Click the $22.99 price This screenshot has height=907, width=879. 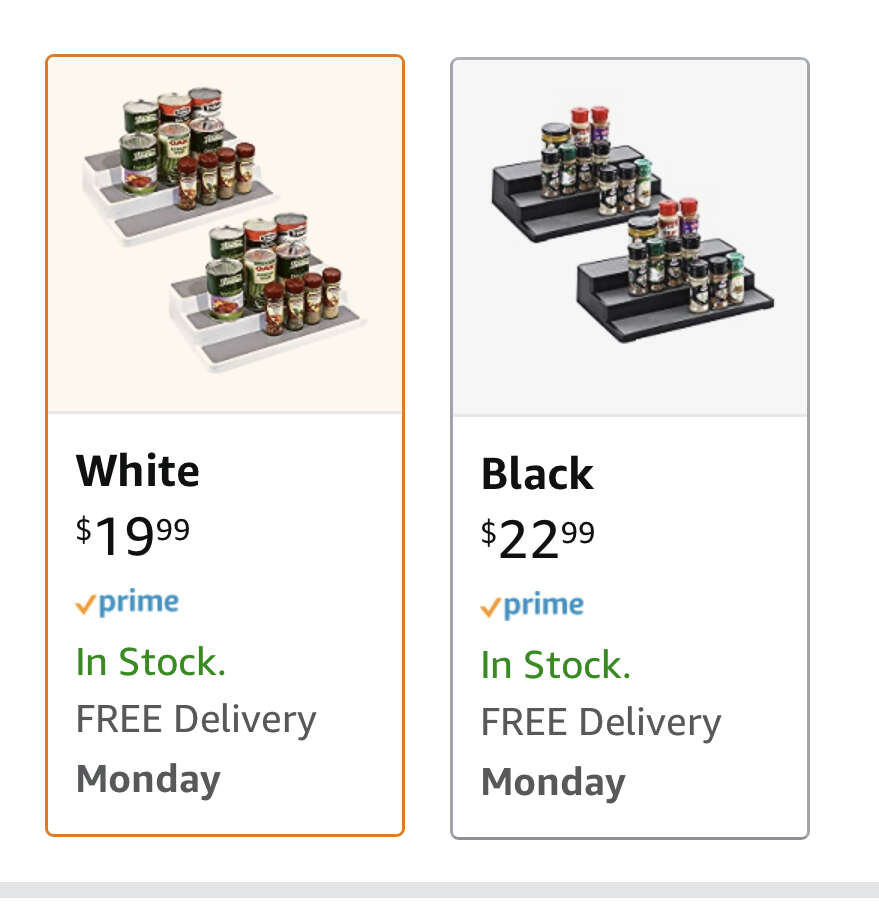click(x=537, y=539)
